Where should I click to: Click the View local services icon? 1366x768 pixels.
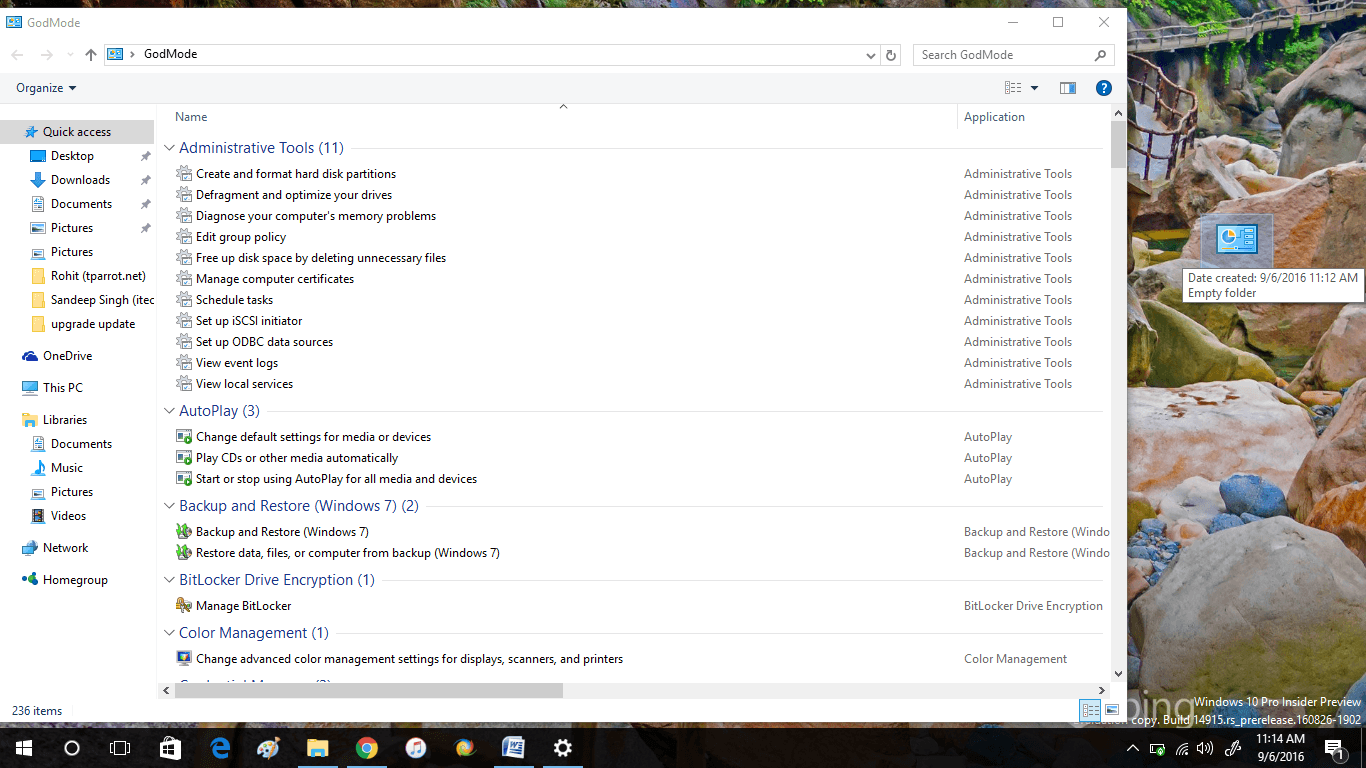click(x=184, y=384)
